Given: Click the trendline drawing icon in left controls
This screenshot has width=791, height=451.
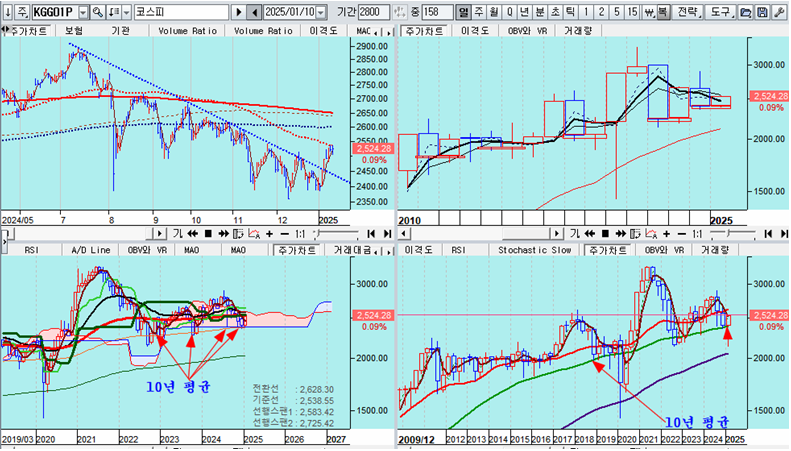Looking at the screenshot, I should (254, 234).
